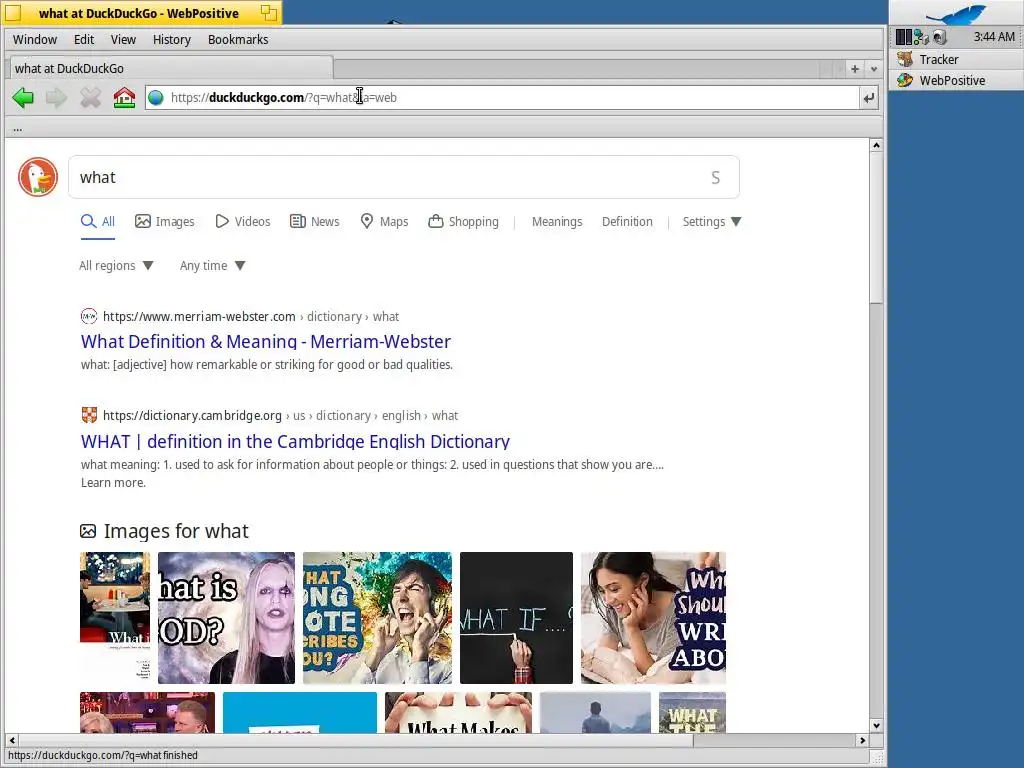Click the search submit S icon

point(715,178)
